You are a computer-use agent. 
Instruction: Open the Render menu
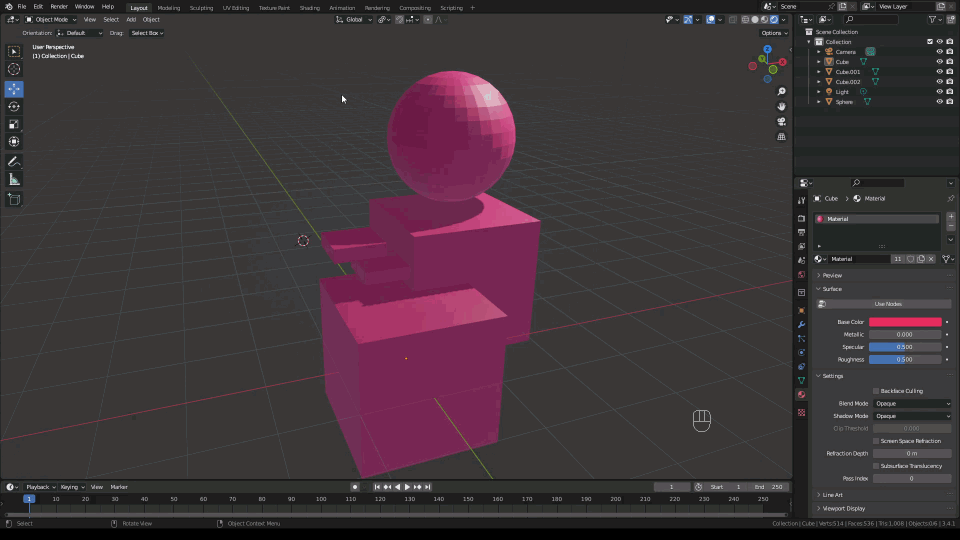coord(59,7)
